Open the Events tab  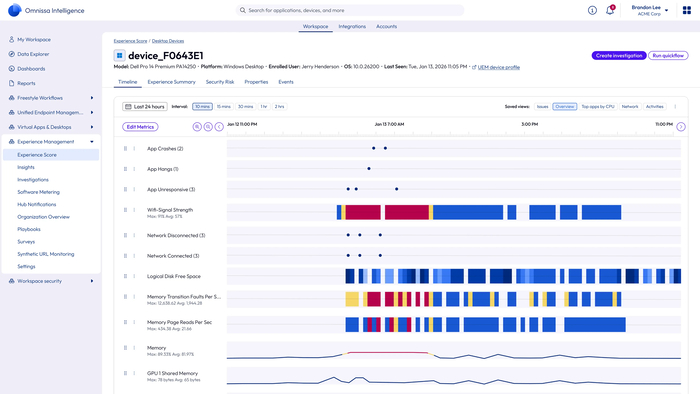pos(286,82)
